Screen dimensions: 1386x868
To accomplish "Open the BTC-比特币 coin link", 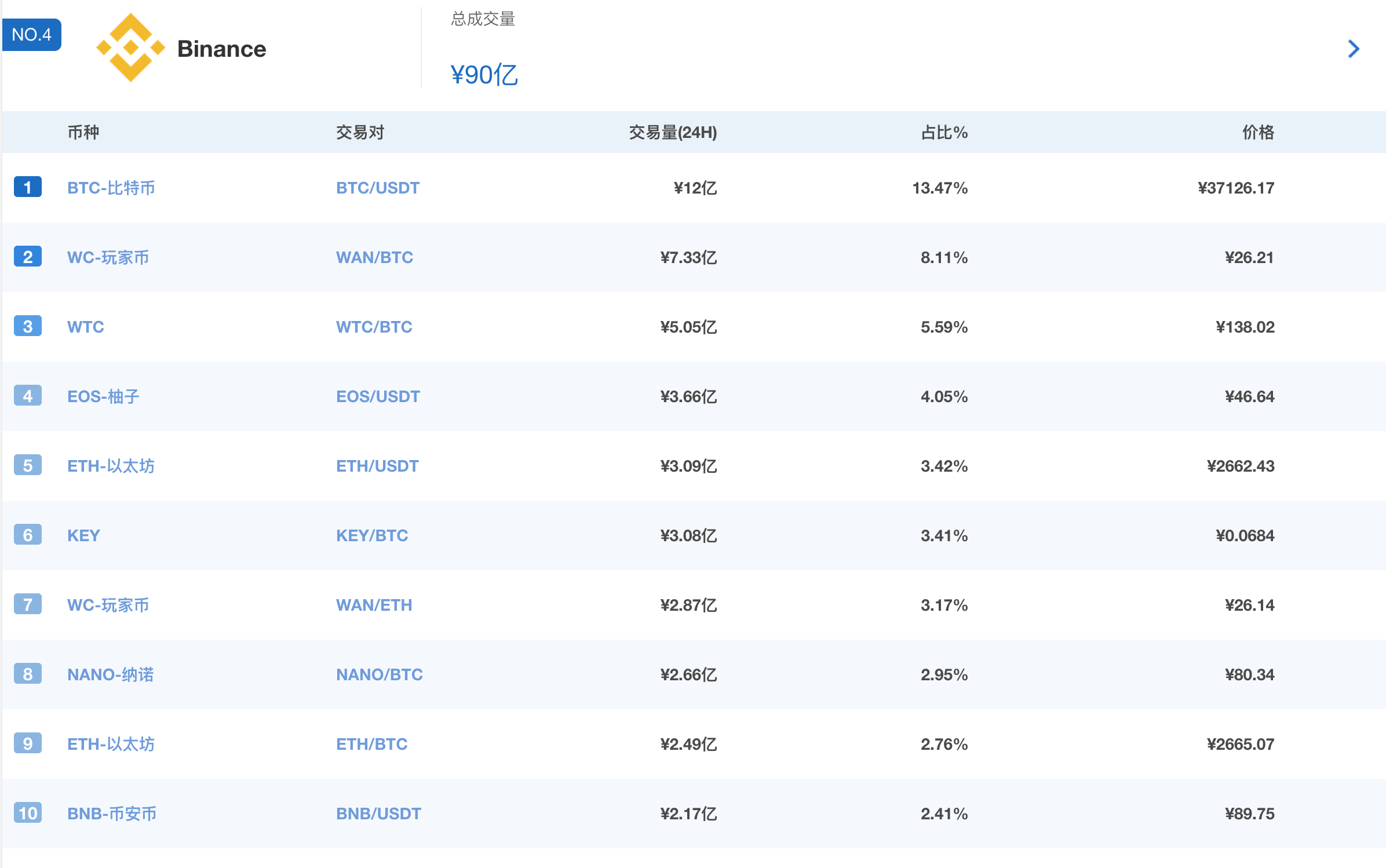I will tap(111, 188).
